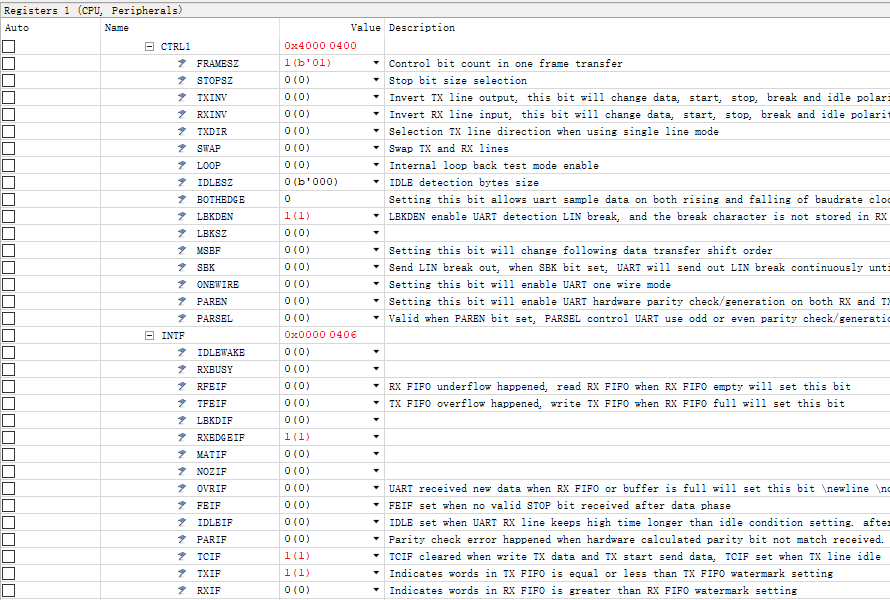Click the edit icon next to RXINV
Image resolution: width=890 pixels, height=600 pixels.
tap(182, 114)
